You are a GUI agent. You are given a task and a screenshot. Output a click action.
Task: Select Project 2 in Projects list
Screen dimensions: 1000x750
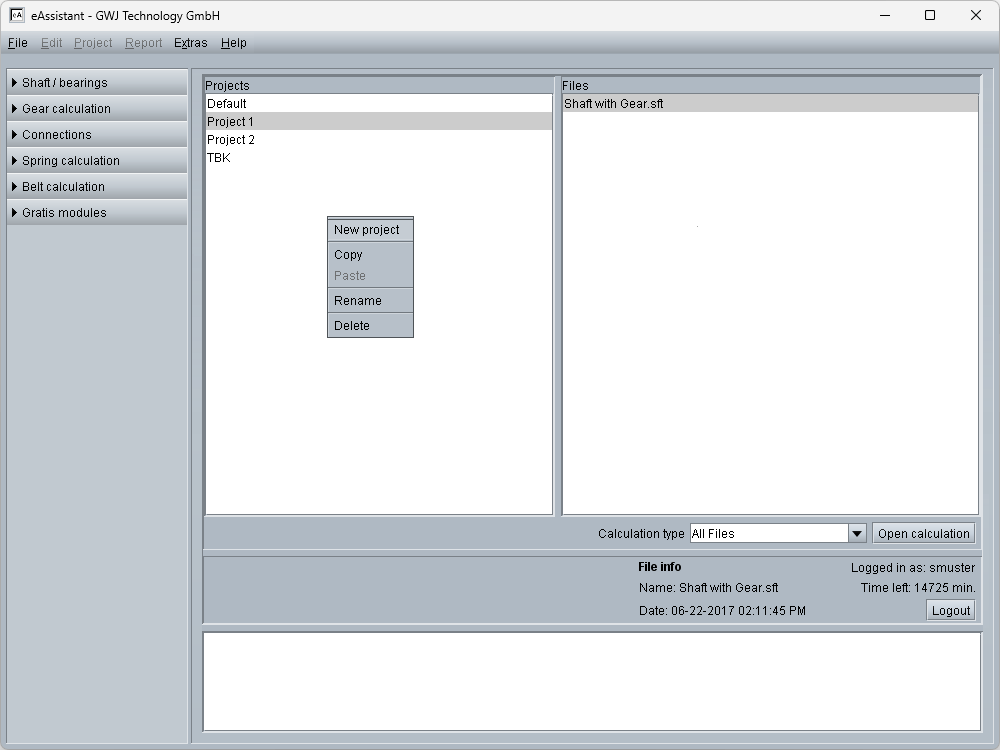[x=231, y=140]
